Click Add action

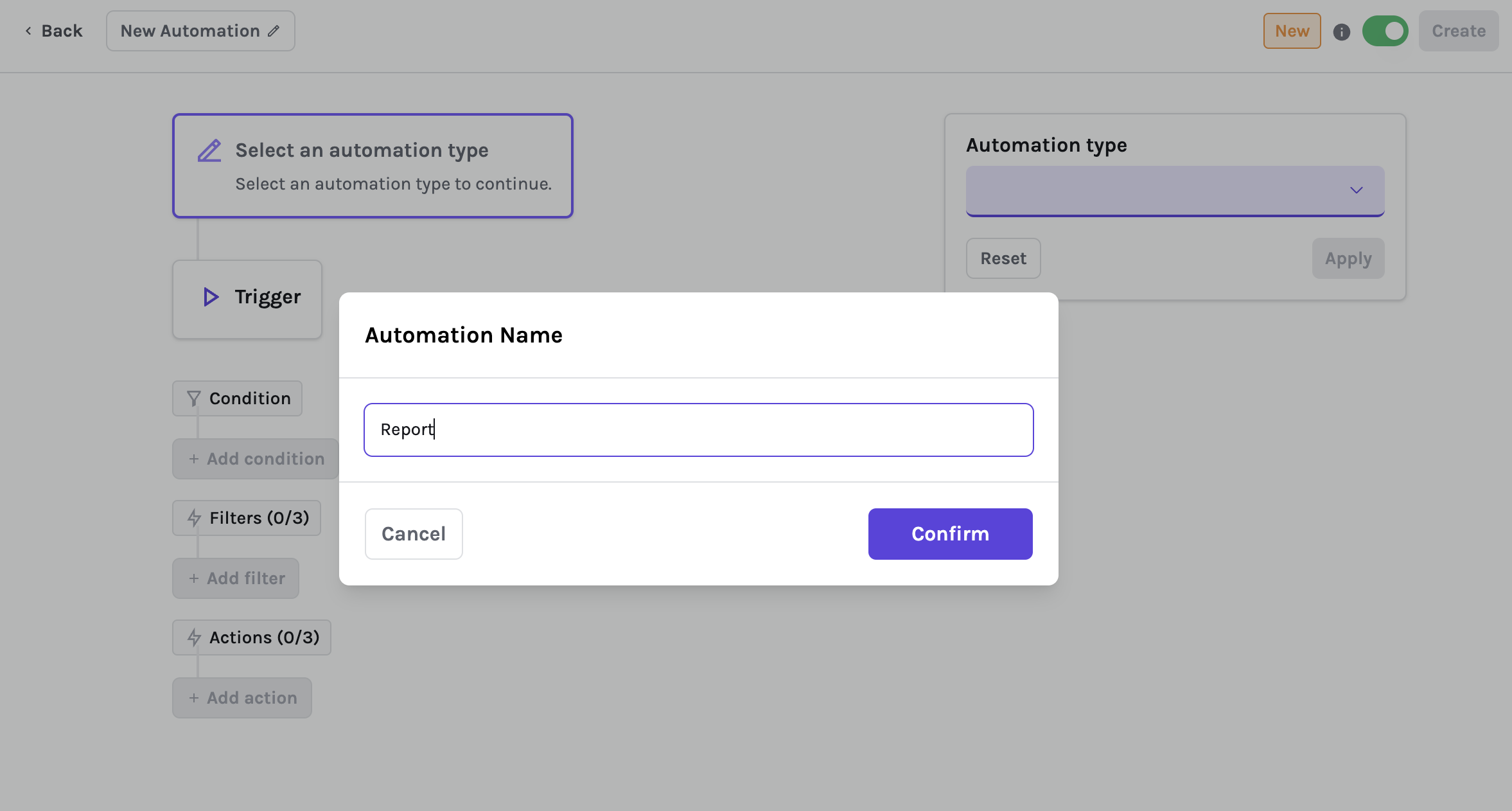(242, 698)
